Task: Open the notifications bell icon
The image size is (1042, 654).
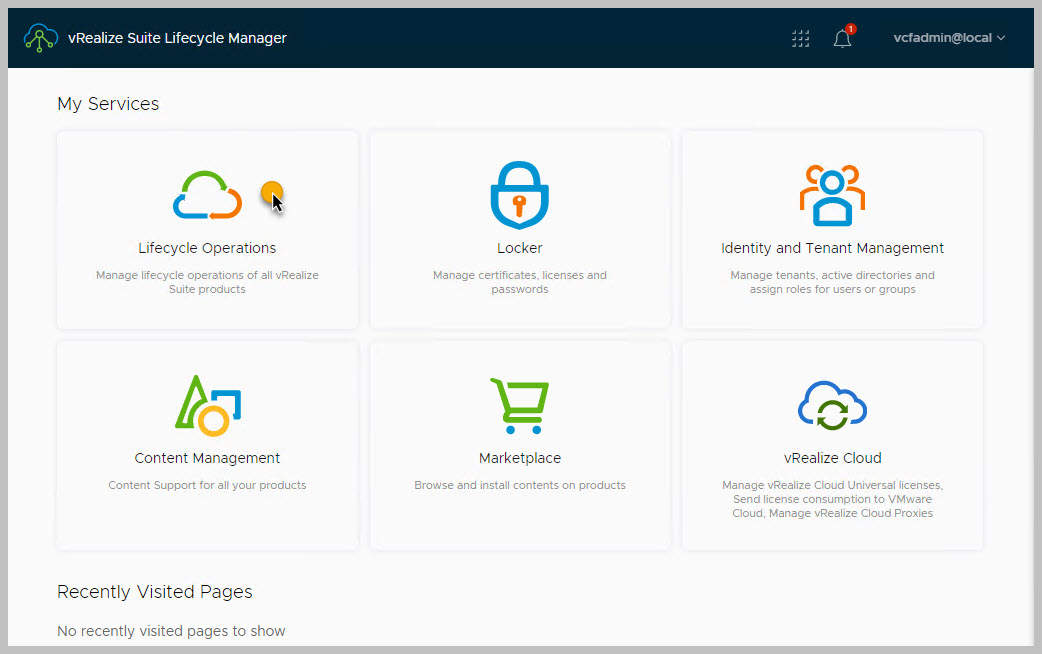Action: (842, 39)
